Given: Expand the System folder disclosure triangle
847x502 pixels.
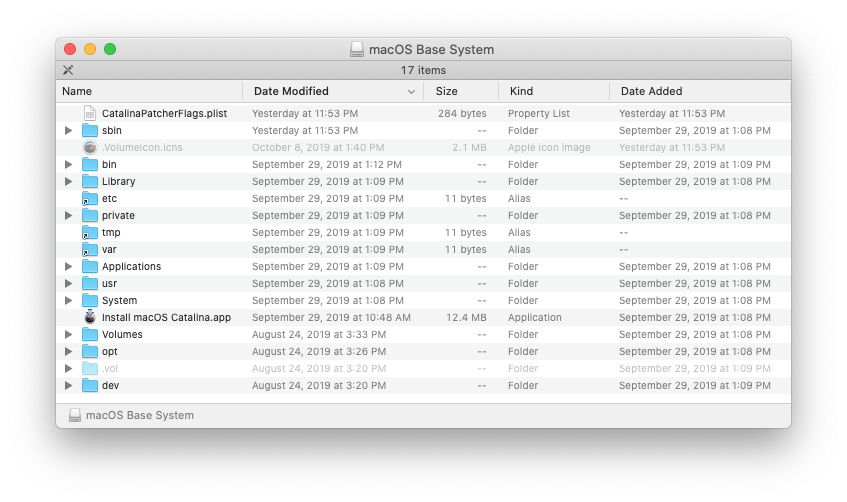Looking at the screenshot, I should click(69, 300).
